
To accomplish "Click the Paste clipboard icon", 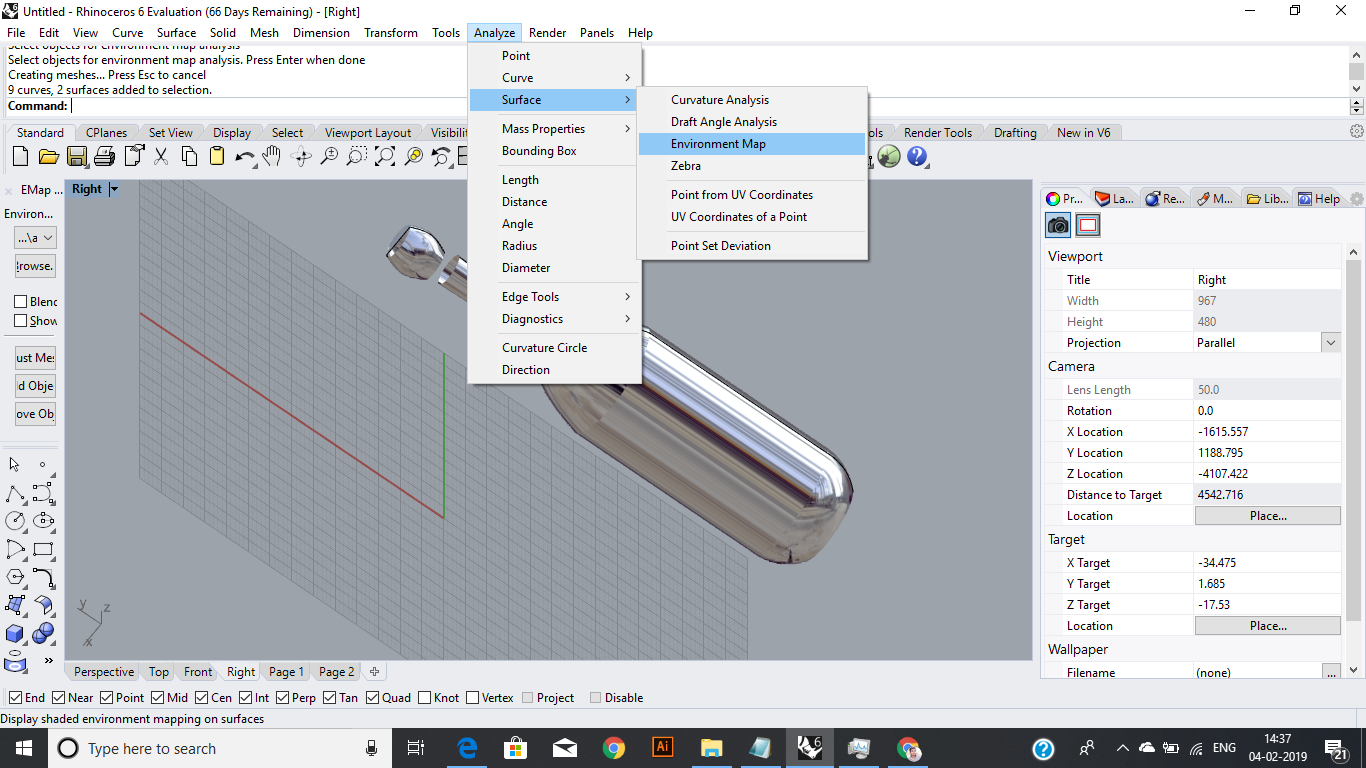I will pyautogui.click(x=216, y=156).
